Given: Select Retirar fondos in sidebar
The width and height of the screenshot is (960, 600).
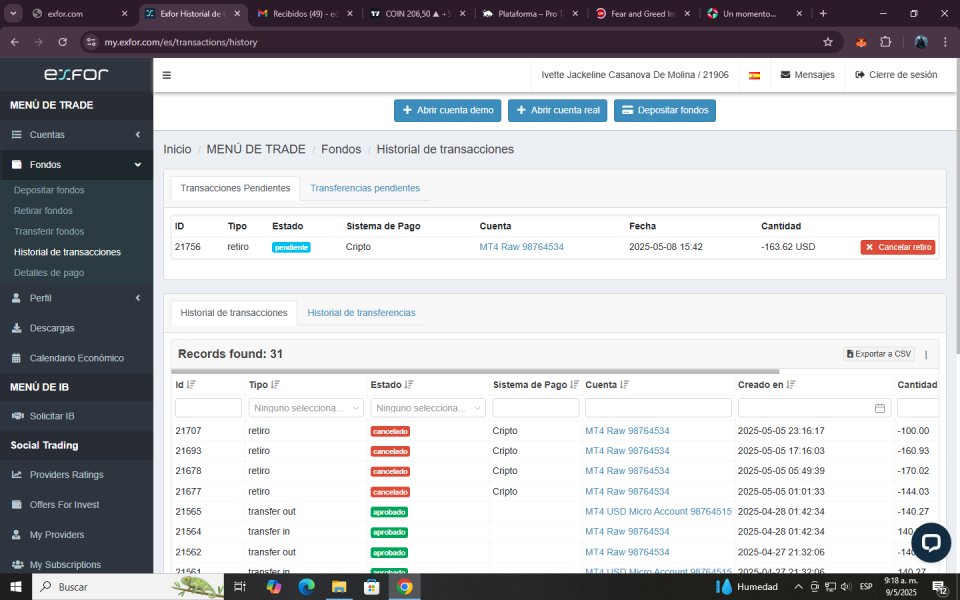Looking at the screenshot, I should coord(43,211).
